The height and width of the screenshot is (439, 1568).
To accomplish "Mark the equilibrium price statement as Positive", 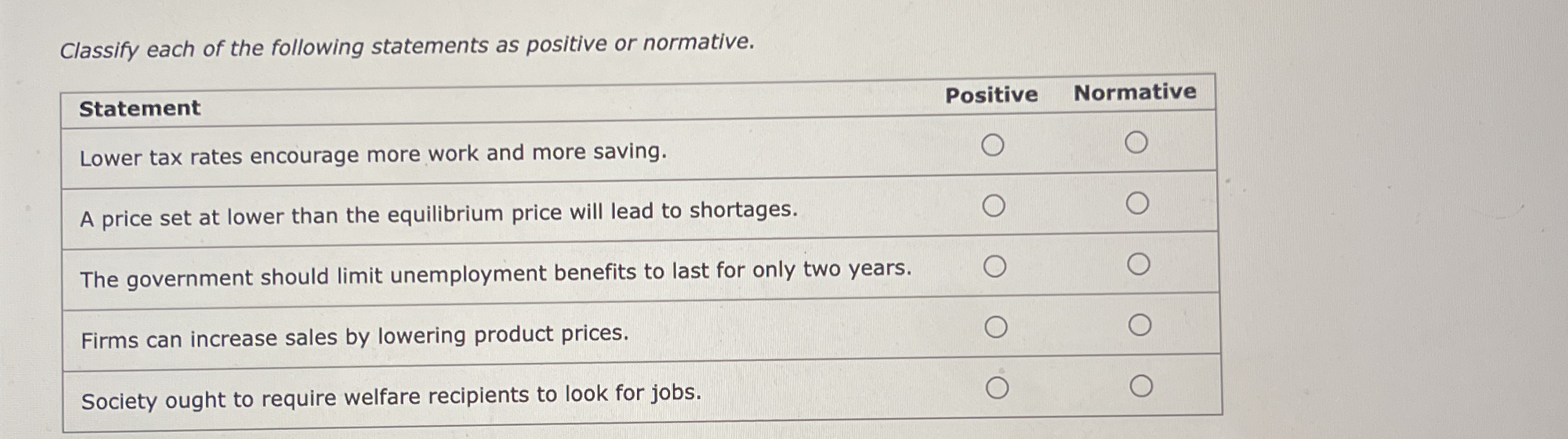I will (995, 204).
